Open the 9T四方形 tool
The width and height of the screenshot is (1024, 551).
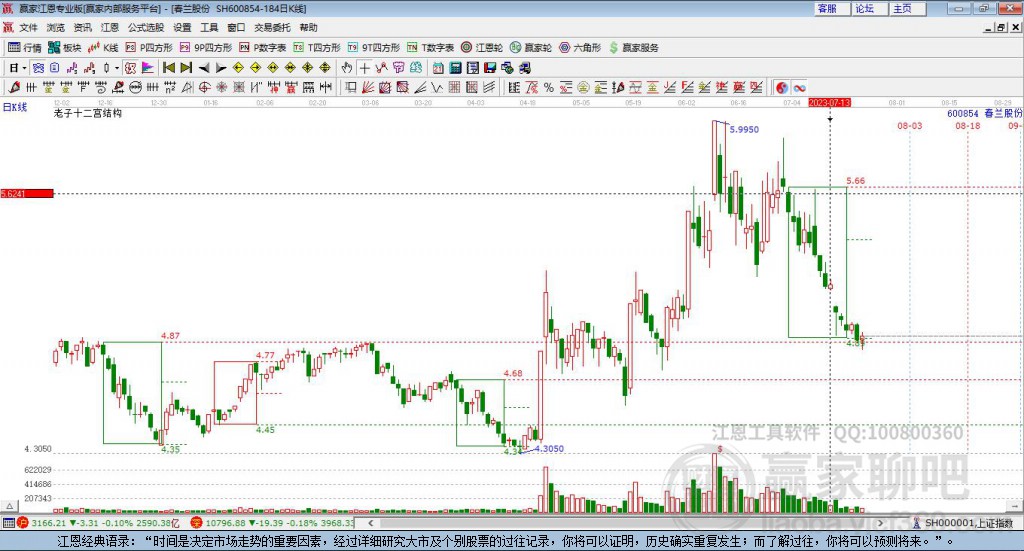tap(374, 48)
